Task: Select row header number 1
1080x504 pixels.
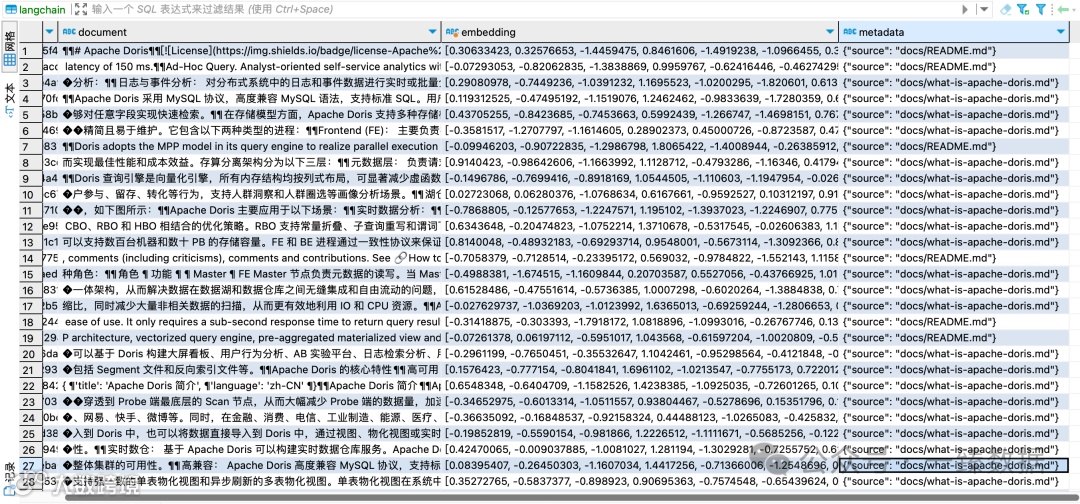Action: 30,51
